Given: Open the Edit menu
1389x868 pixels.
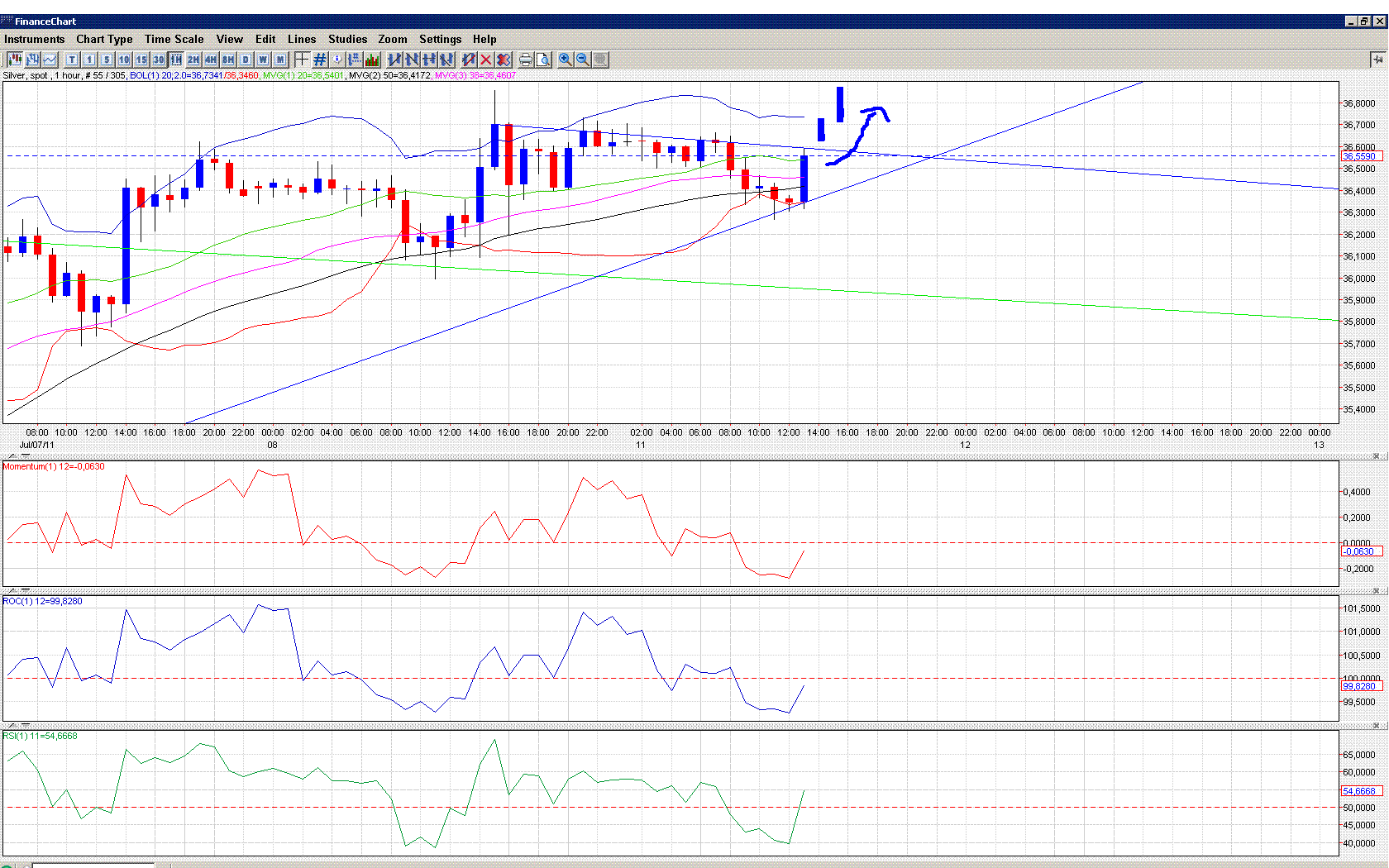Looking at the screenshot, I should pos(265,39).
